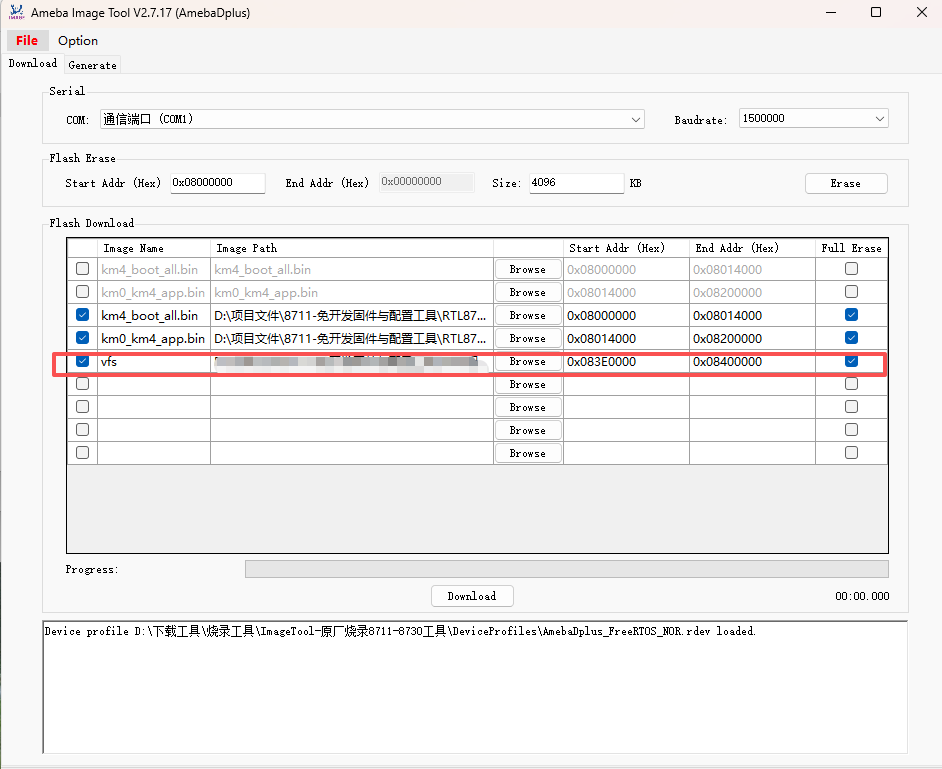The image size is (942, 769).
Task: Disable Full Erase for vfs row
Action: coord(851,361)
